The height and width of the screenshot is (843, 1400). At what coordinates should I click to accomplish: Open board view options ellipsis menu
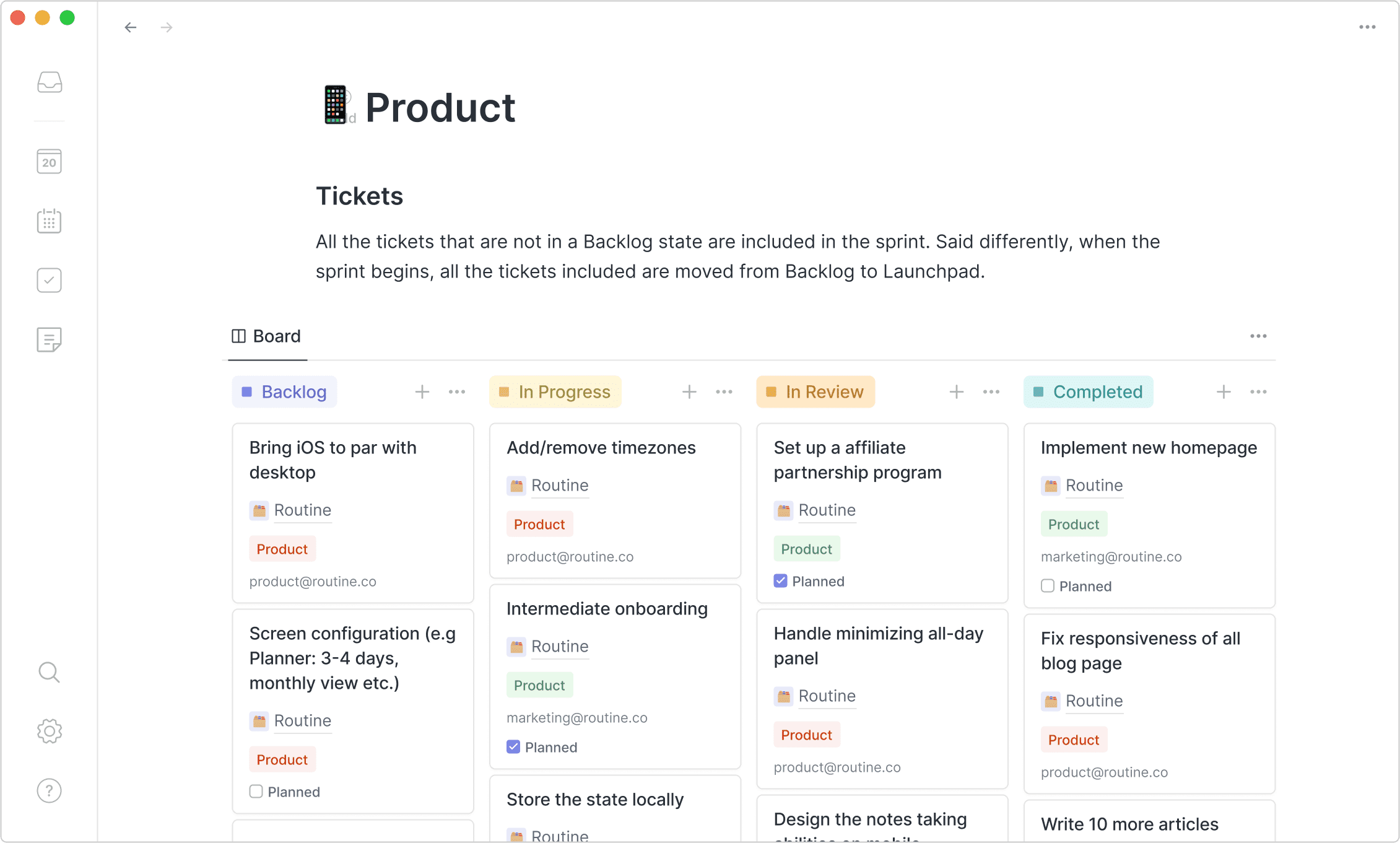pos(1258,336)
